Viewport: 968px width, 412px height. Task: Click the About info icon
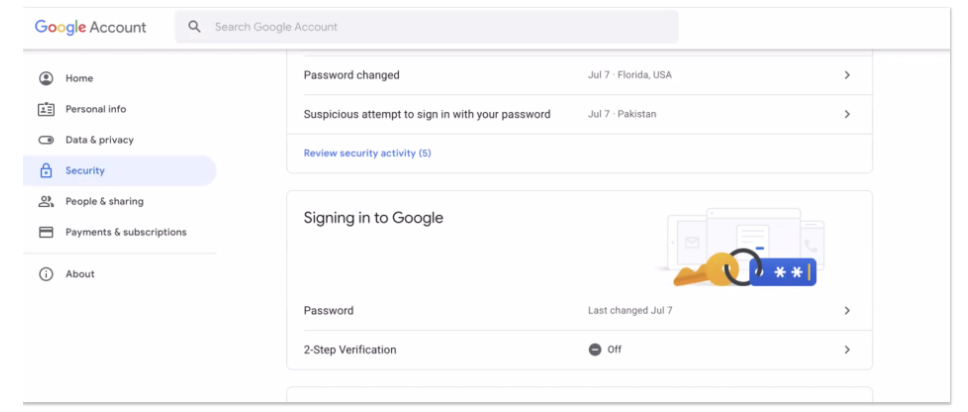point(45,274)
